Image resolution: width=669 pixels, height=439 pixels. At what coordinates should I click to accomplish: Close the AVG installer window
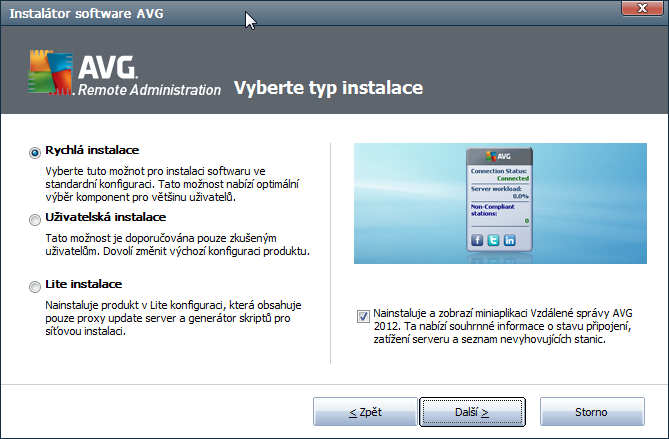(x=642, y=8)
